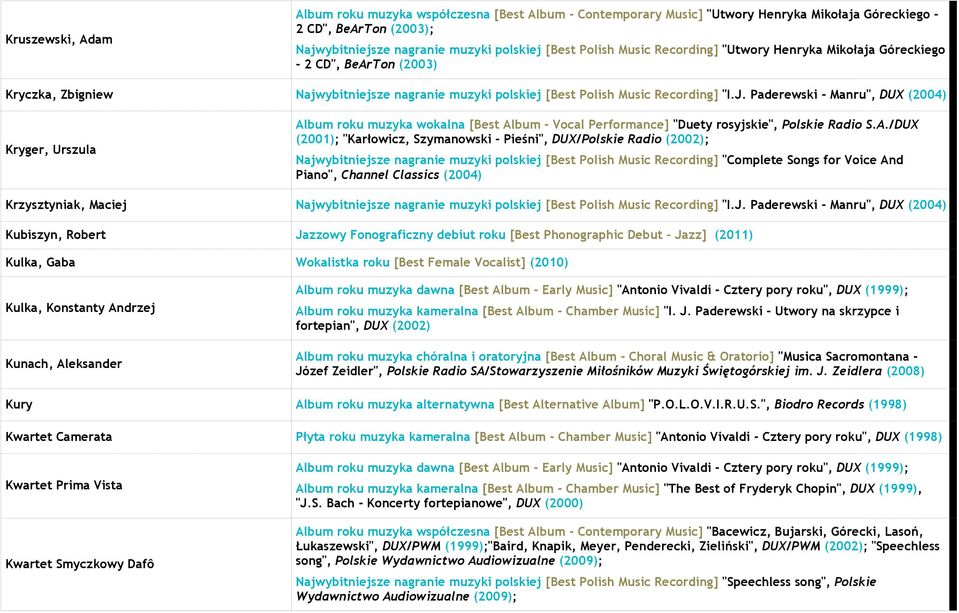
Task: Select the name 'Kwartet Prima Vista'
Action: (x=64, y=485)
